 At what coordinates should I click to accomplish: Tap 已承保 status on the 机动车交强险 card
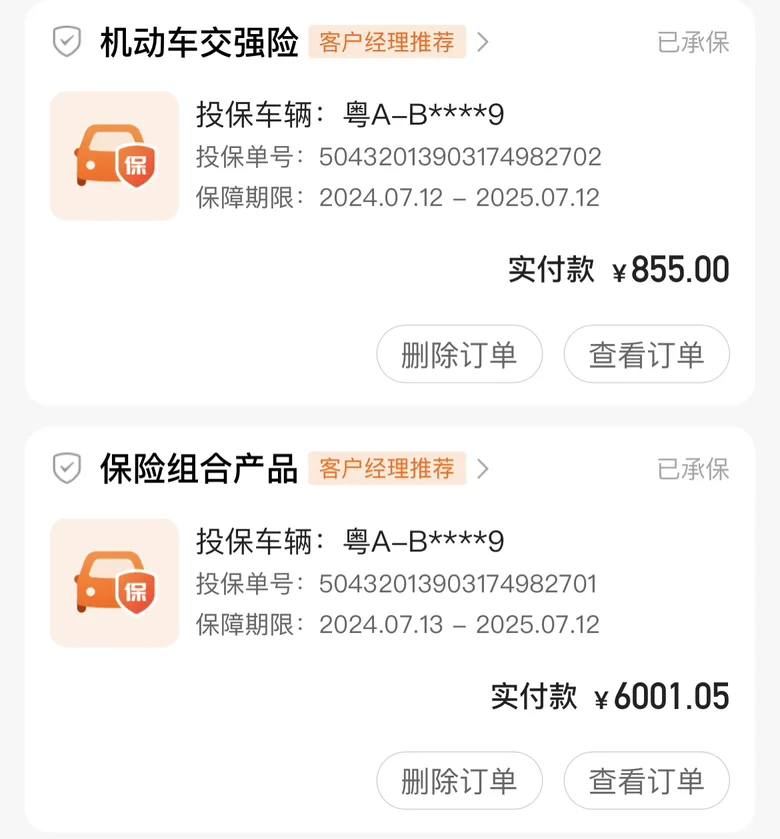tap(693, 42)
